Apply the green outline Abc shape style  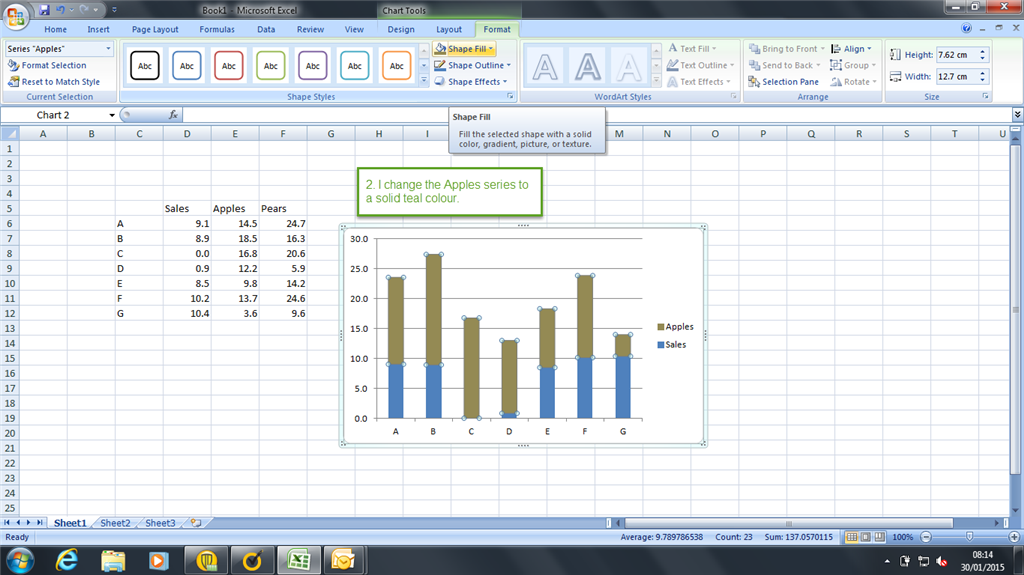[270, 66]
